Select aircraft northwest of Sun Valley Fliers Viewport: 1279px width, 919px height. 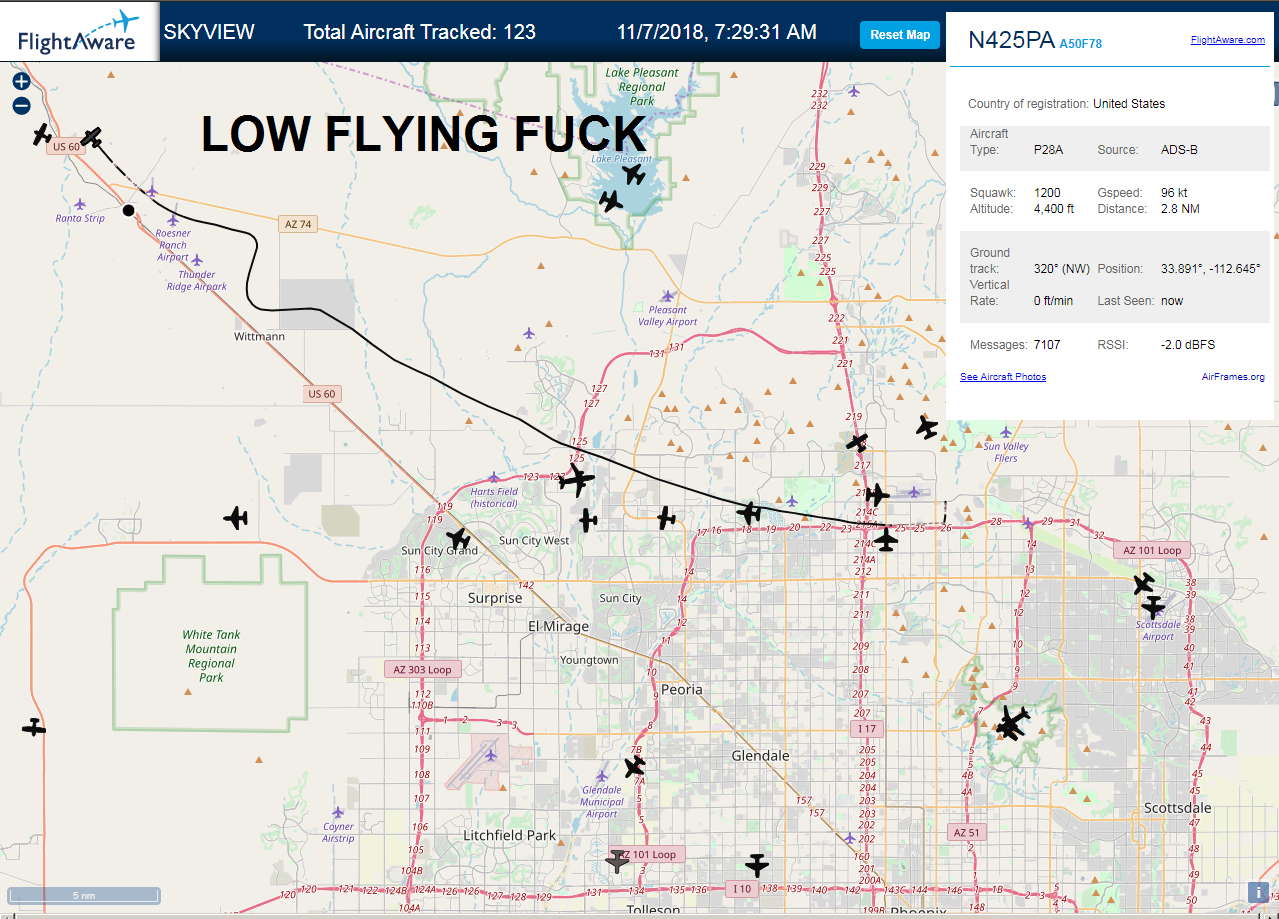click(x=927, y=428)
